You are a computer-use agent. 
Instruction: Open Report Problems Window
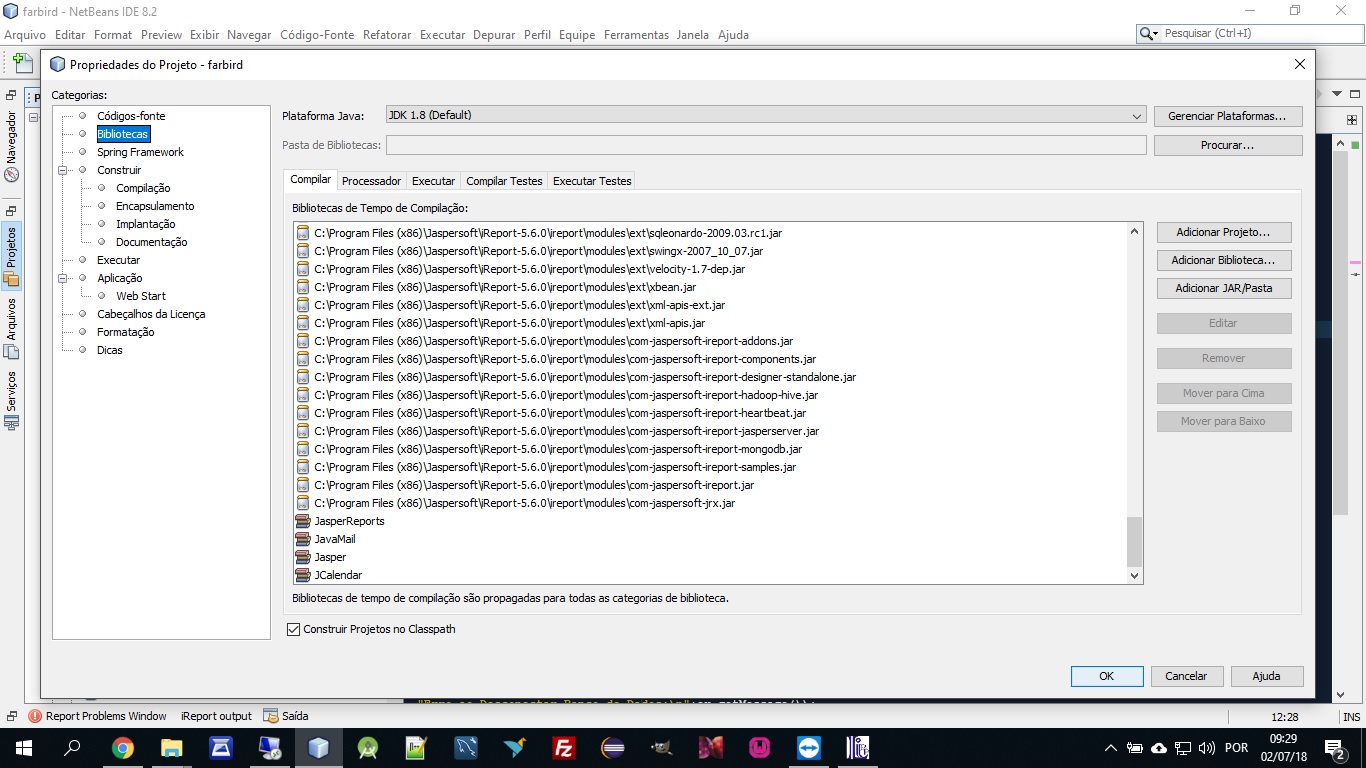click(97, 716)
